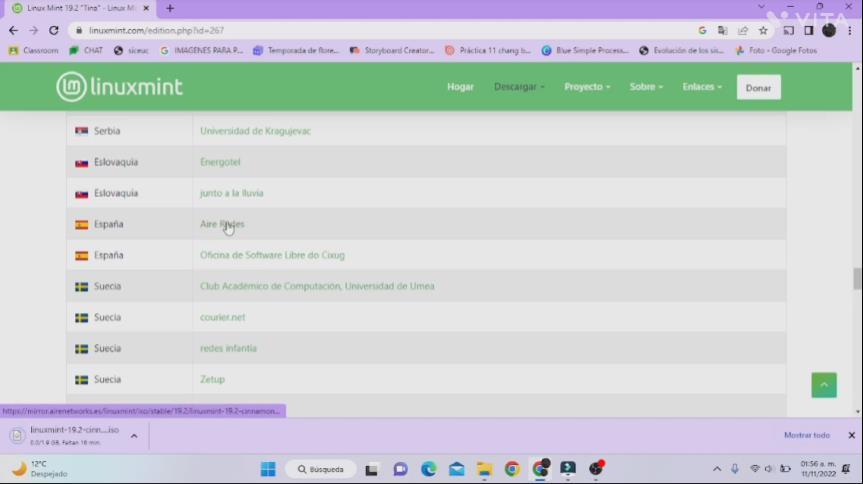The image size is (863, 484).
Task: Click the Serbia country cell
Action: click(x=129, y=131)
